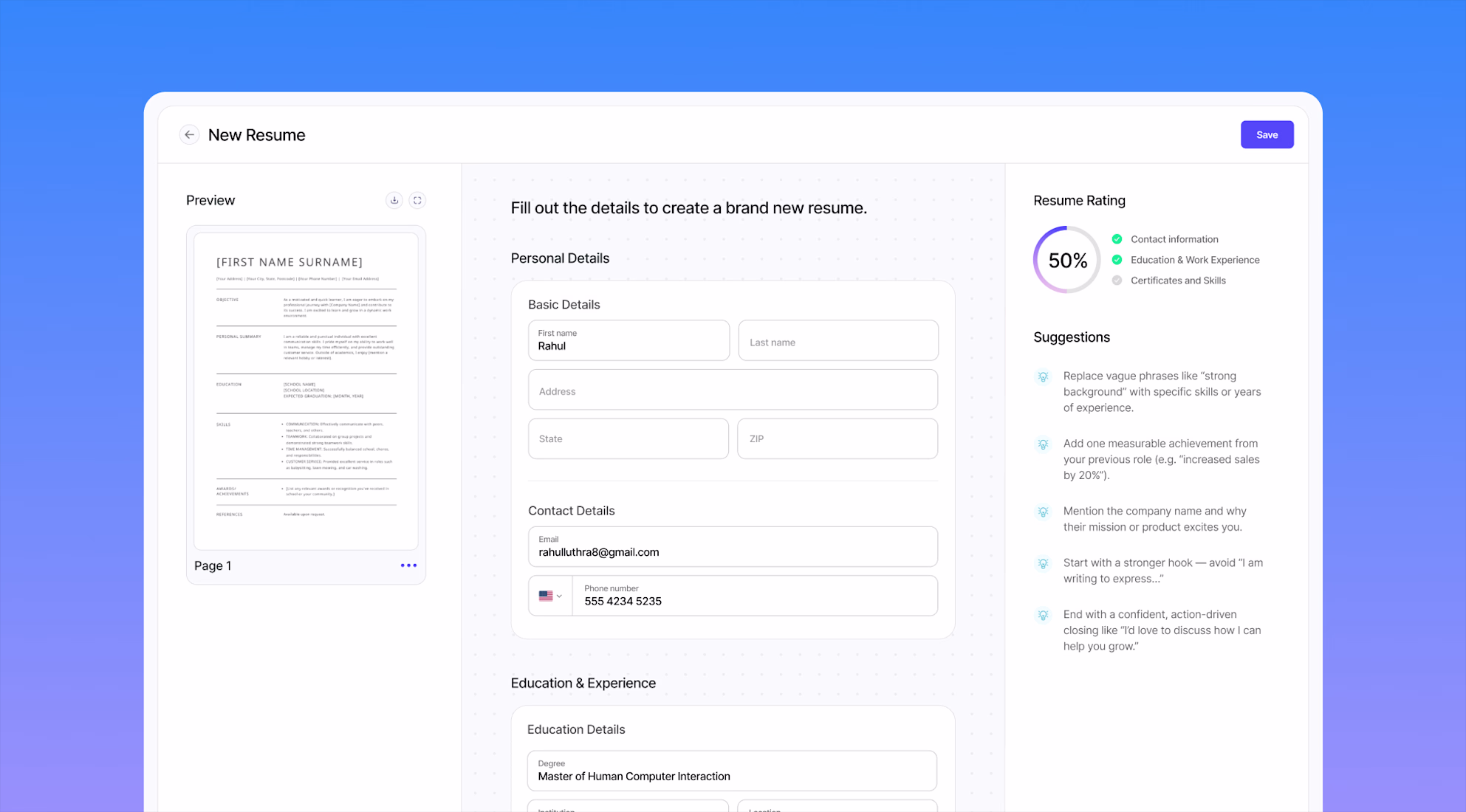The width and height of the screenshot is (1466, 812).
Task: Click the lightbulb icon beside measurable achievement suggestion
Action: coord(1043,444)
